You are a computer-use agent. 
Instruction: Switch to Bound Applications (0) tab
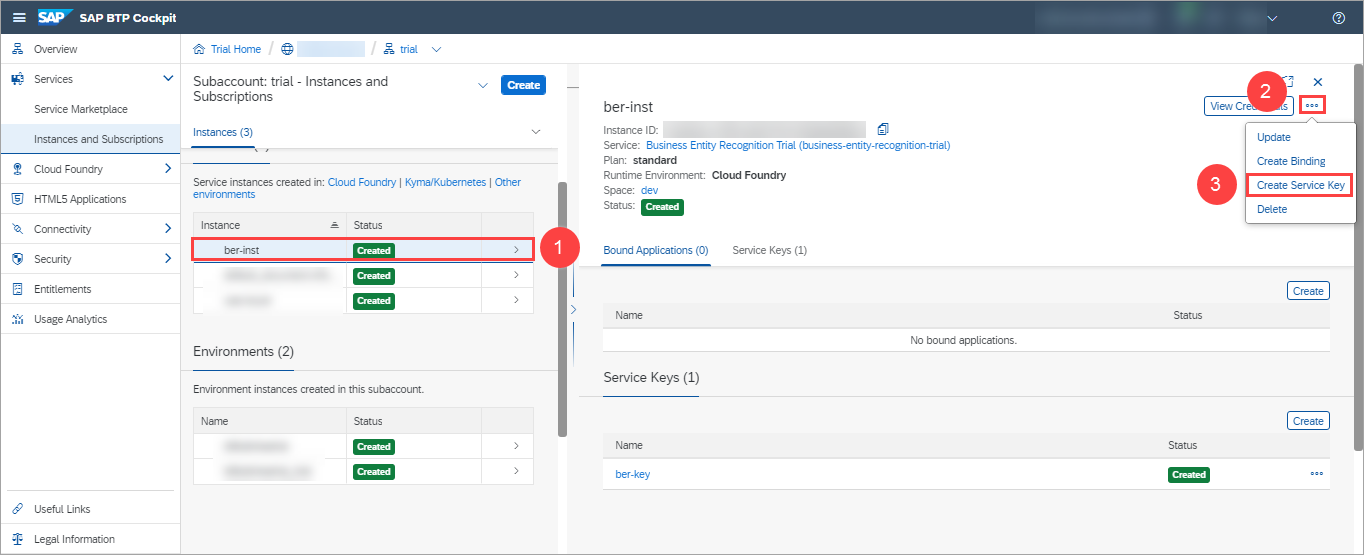point(656,250)
